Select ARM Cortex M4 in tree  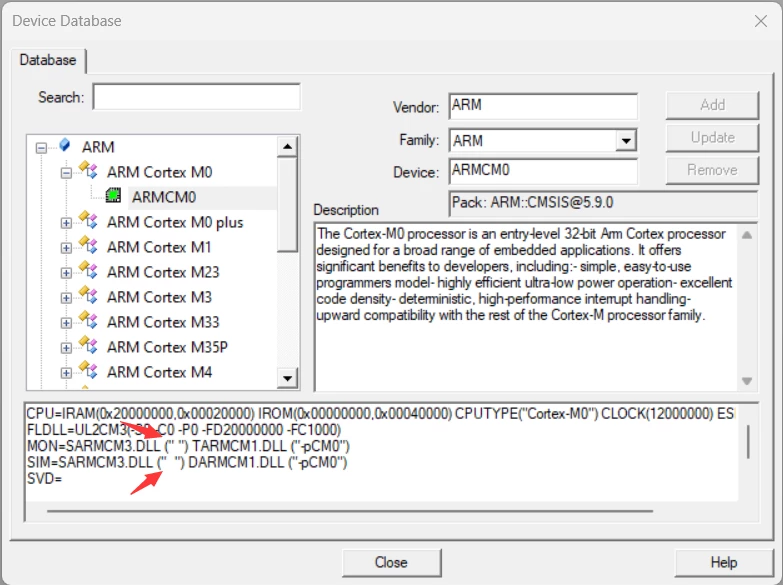(159, 372)
